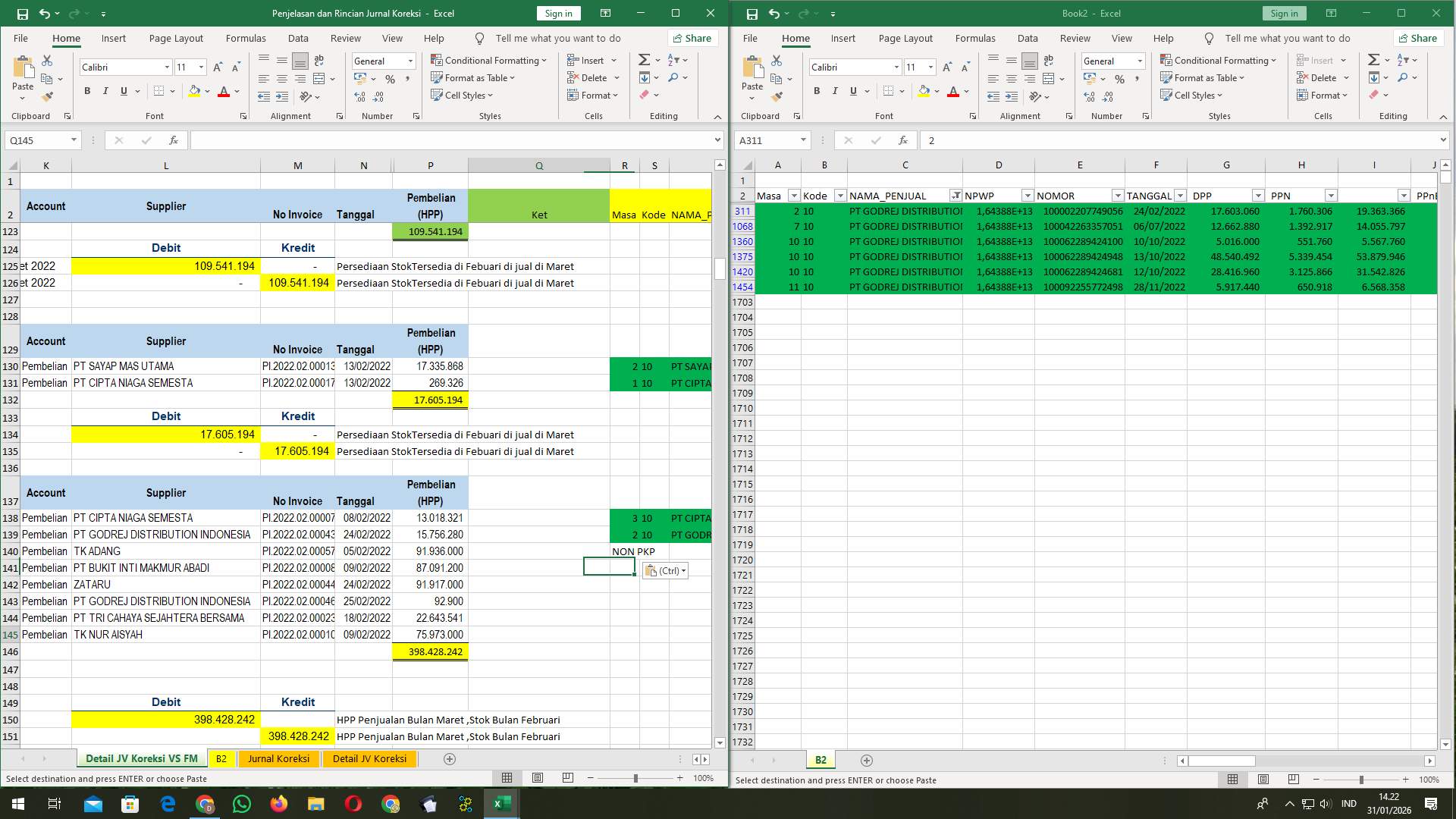Click the Sign in button
1456x819 pixels.
558,13
